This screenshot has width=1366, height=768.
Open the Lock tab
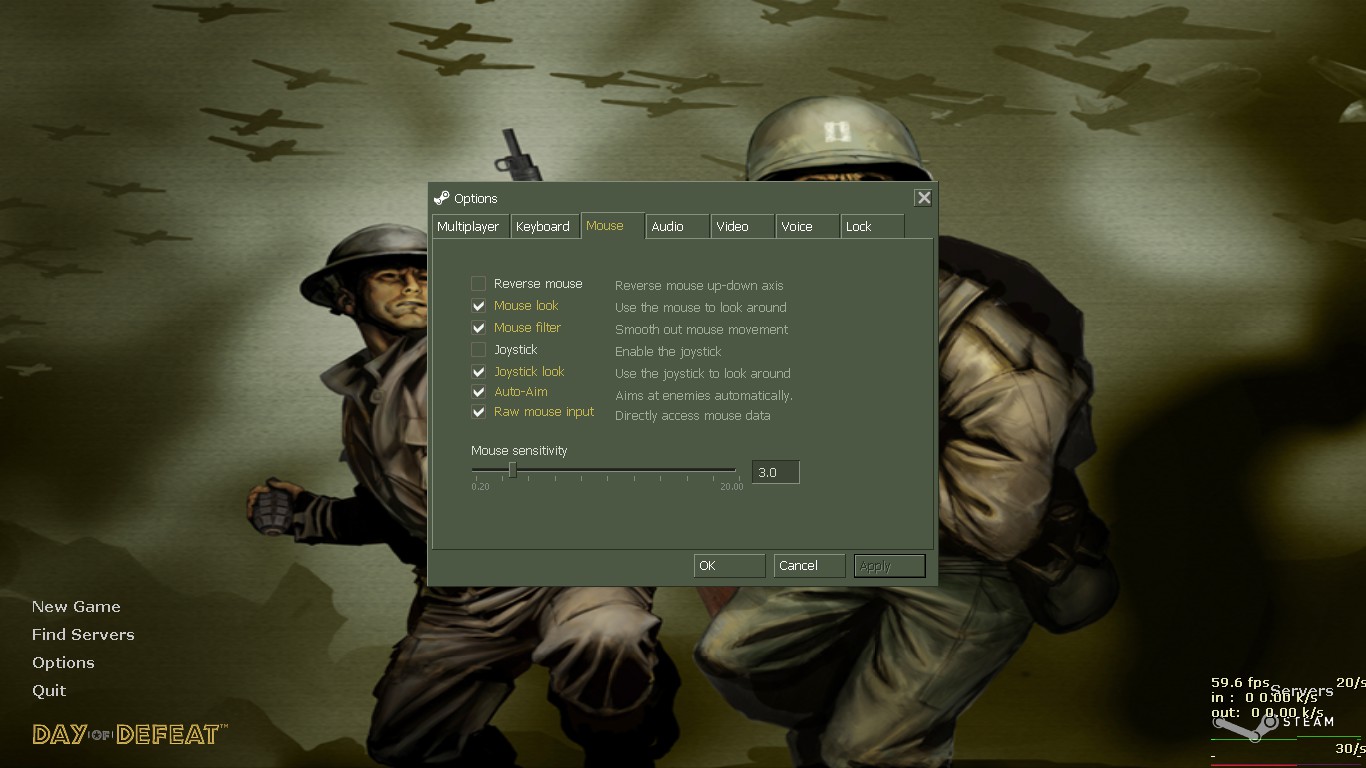click(872, 227)
